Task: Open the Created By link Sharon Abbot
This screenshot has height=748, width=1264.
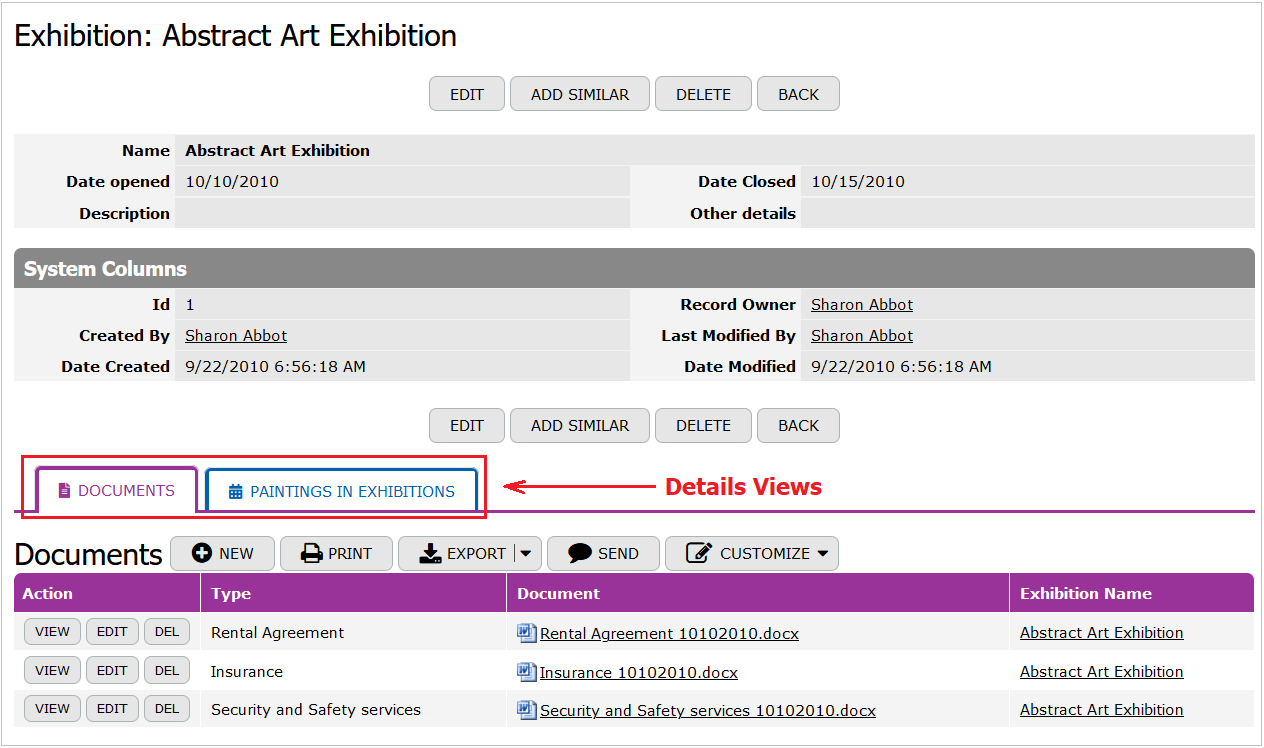Action: point(236,336)
